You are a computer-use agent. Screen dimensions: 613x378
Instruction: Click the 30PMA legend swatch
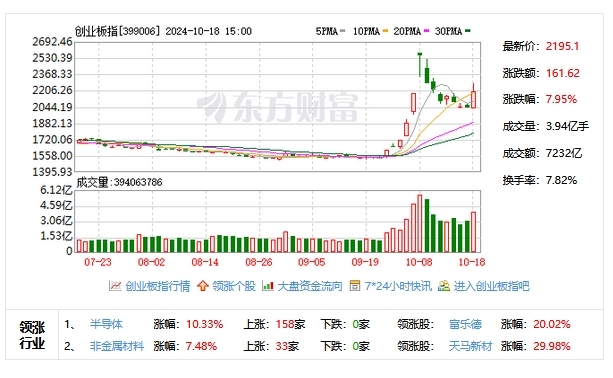click(468, 31)
